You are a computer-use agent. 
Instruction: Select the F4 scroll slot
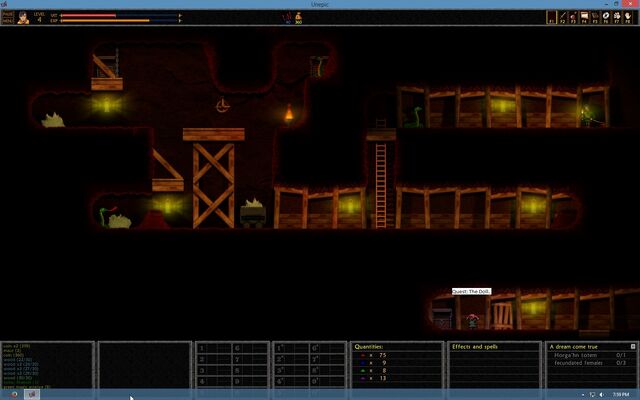tap(584, 18)
